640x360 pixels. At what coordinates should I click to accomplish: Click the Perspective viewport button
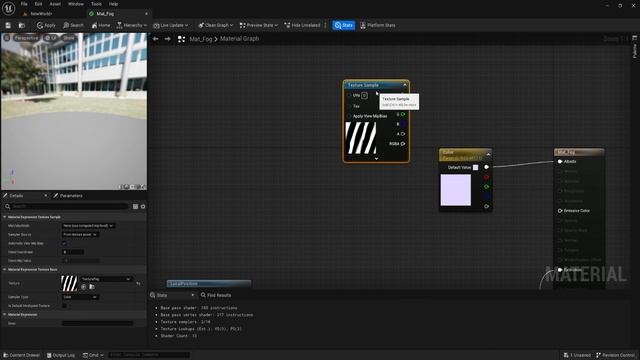point(26,38)
